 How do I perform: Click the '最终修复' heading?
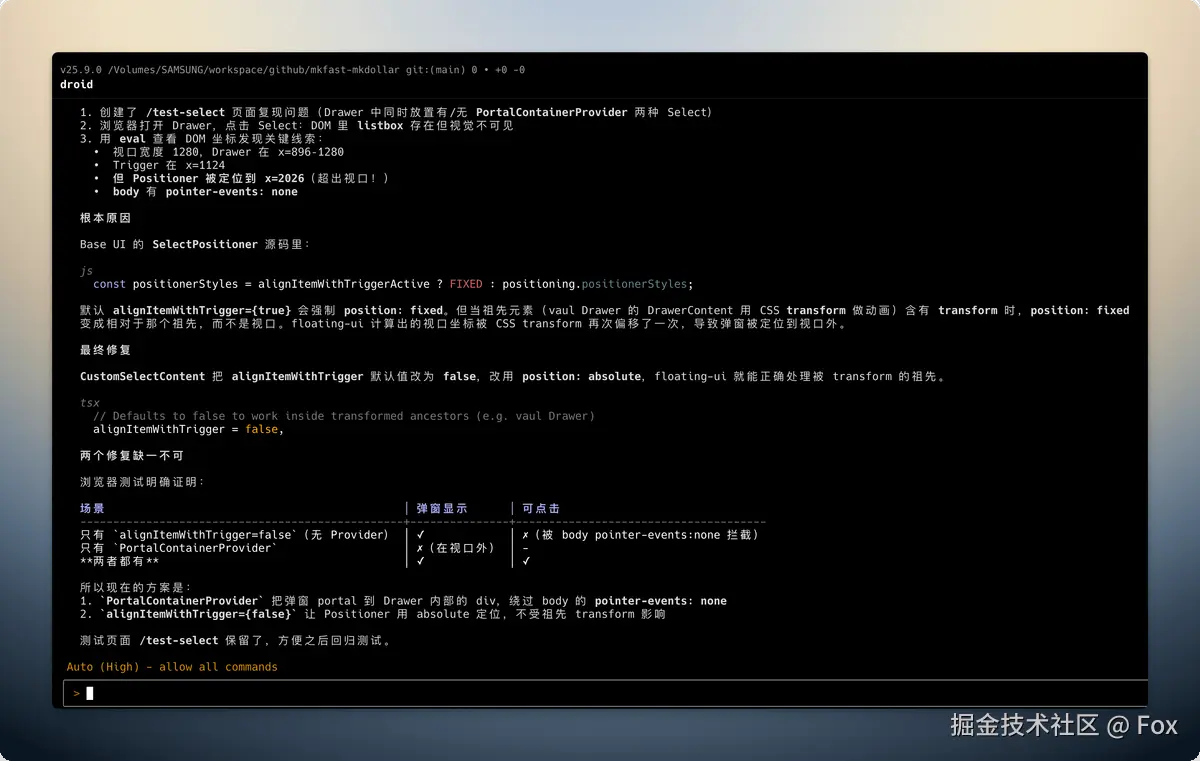106,350
